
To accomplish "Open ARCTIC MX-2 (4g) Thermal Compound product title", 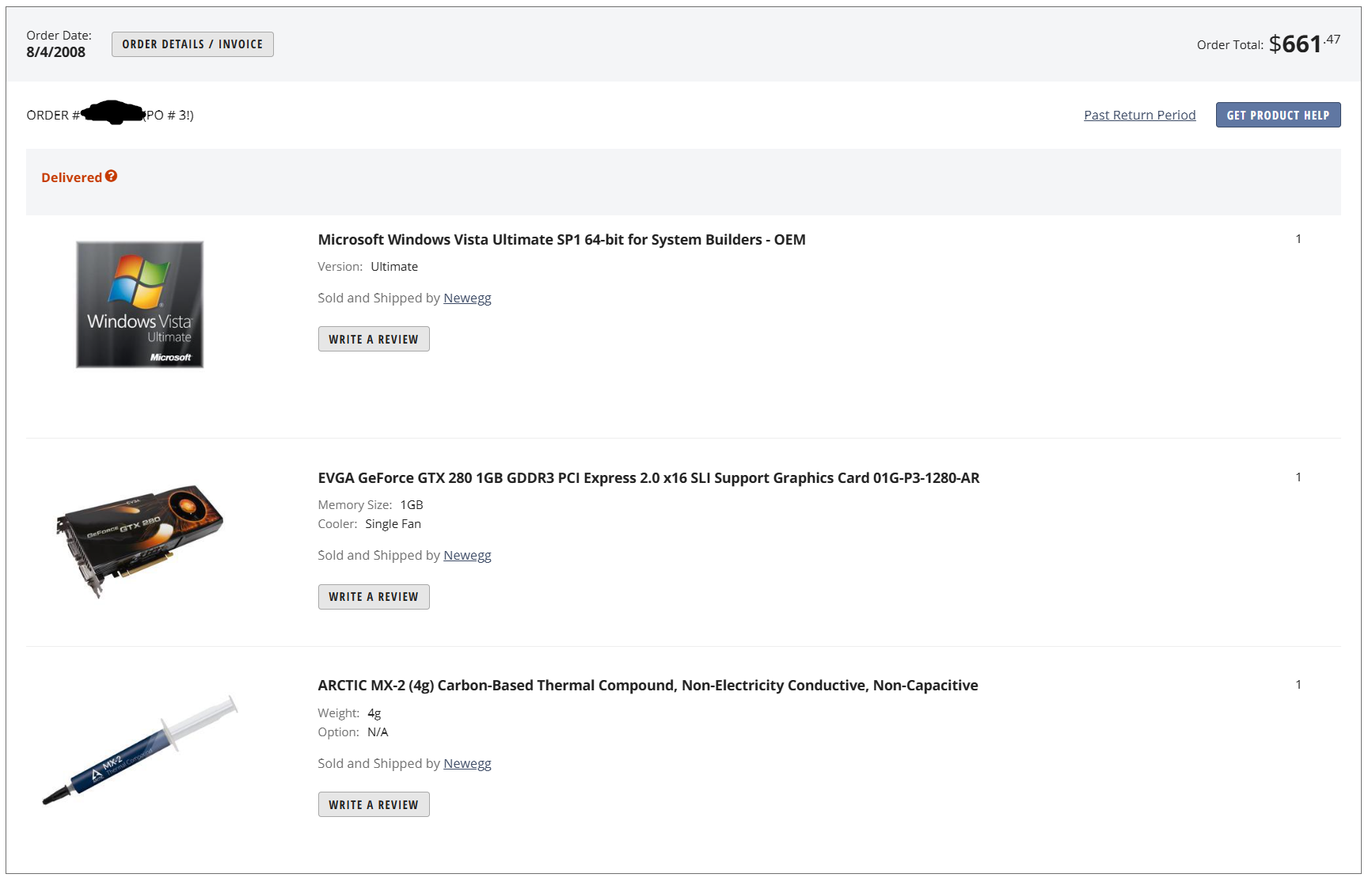I will (648, 686).
